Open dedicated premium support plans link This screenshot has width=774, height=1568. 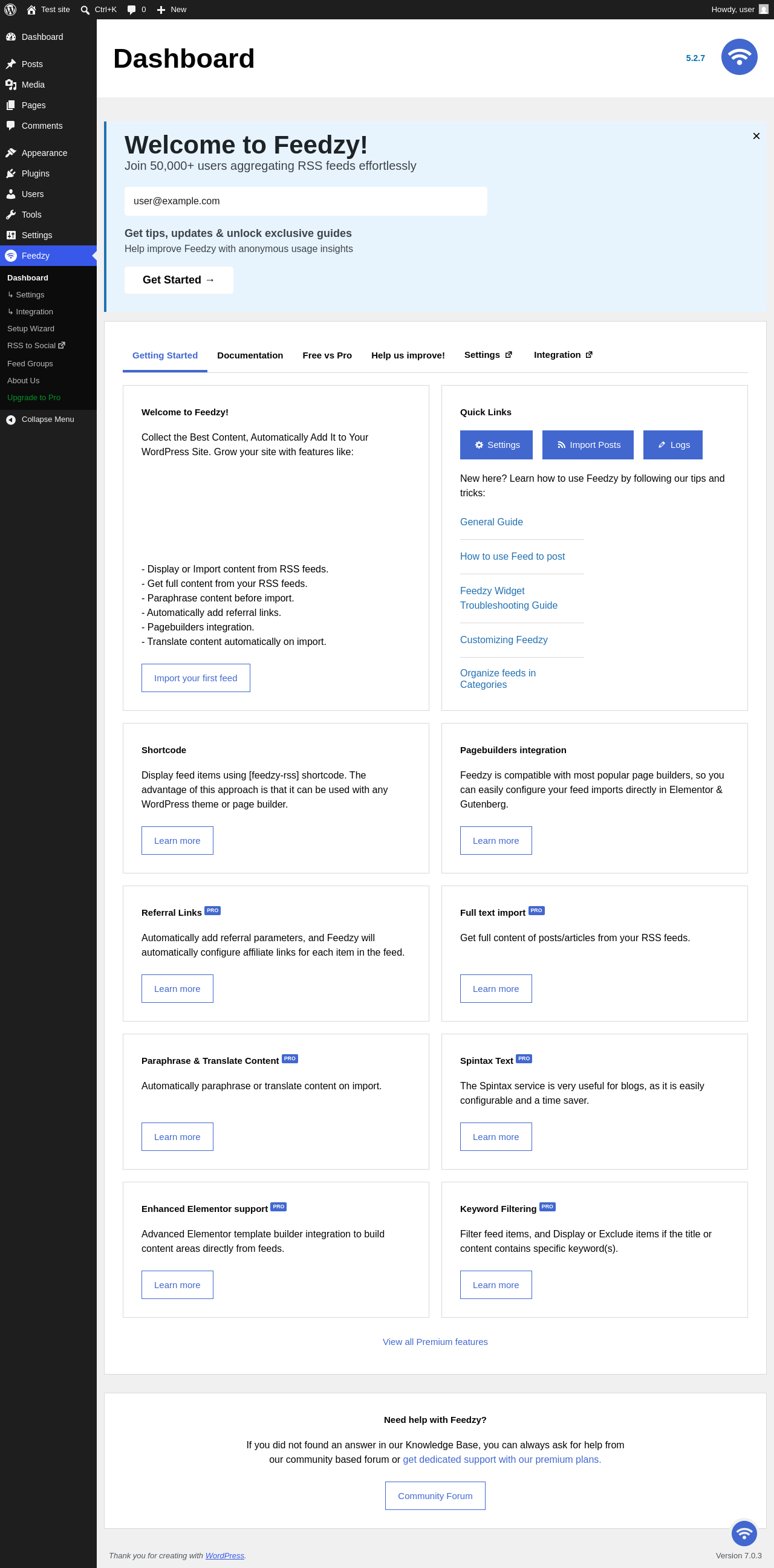point(502,1460)
